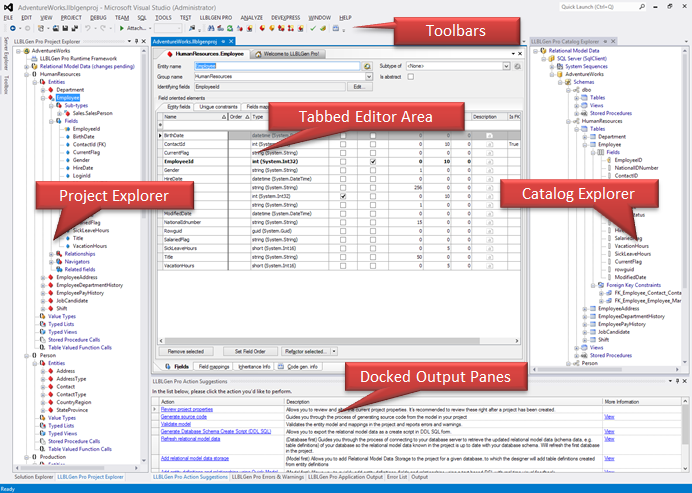Image resolution: width=692 pixels, height=493 pixels.
Task: Expand dbo Stored Procedures in Catalog Explorer
Action: coord(576,113)
